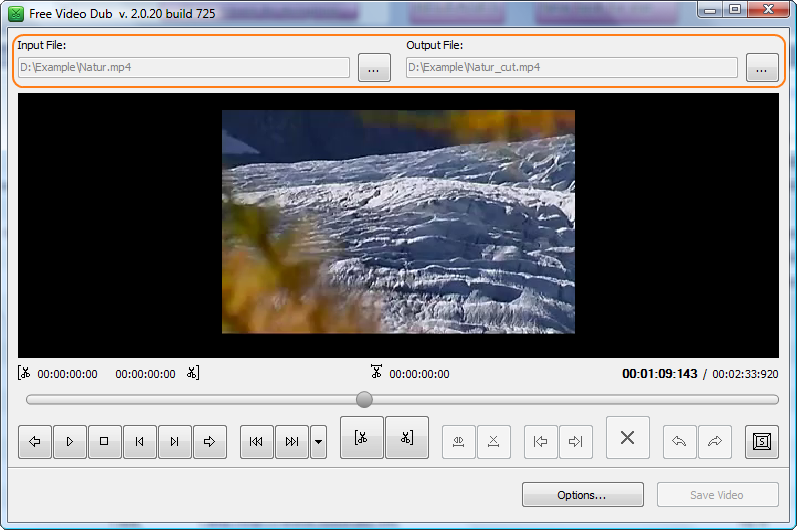
Task: Open the keyframe navigation dropdown arrow
Action: coord(318,441)
